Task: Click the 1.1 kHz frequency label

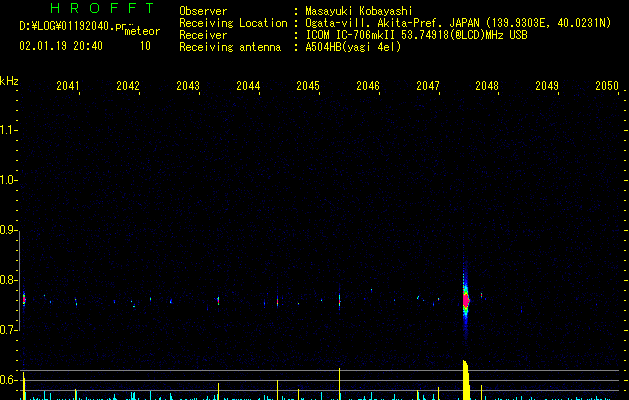Action: pos(8,130)
